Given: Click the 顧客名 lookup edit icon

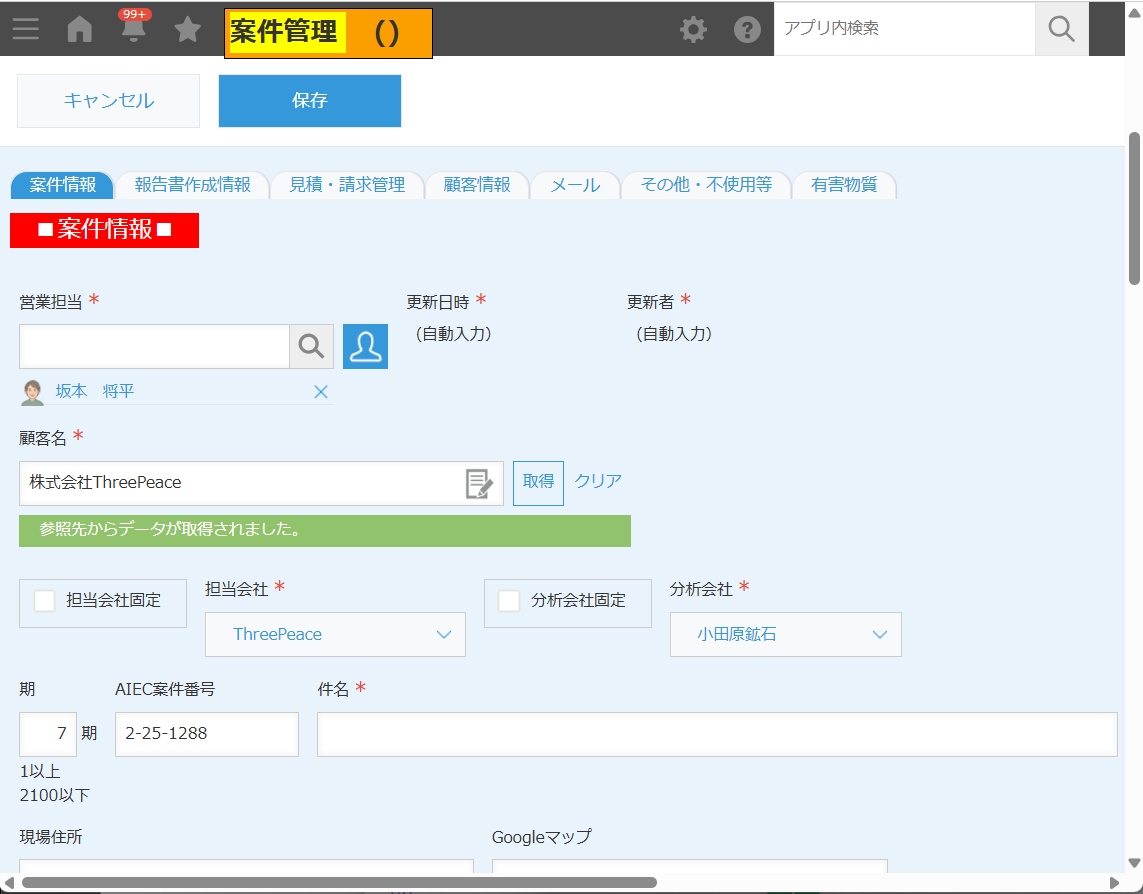Looking at the screenshot, I should (480, 483).
